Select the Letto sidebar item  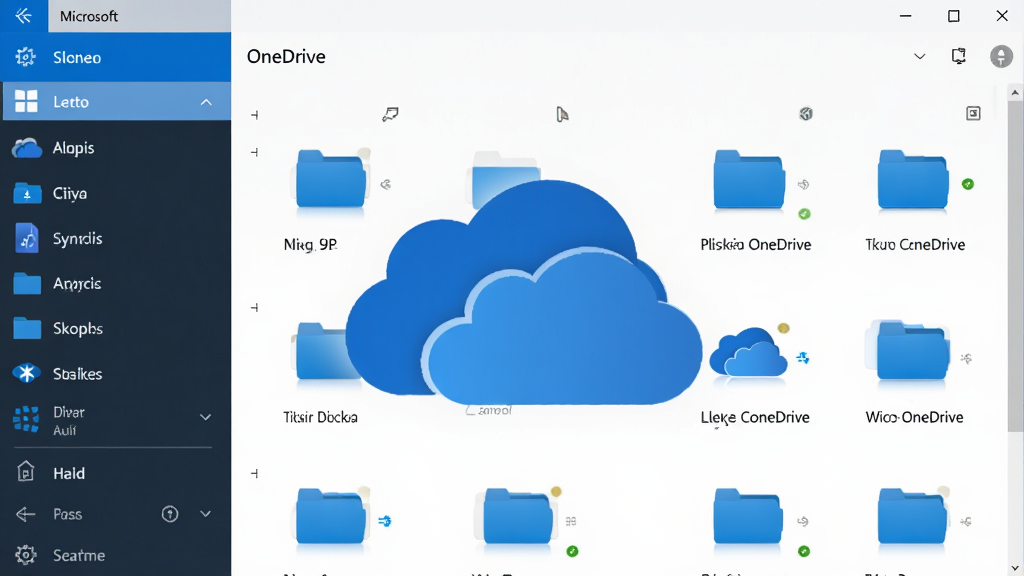116,101
